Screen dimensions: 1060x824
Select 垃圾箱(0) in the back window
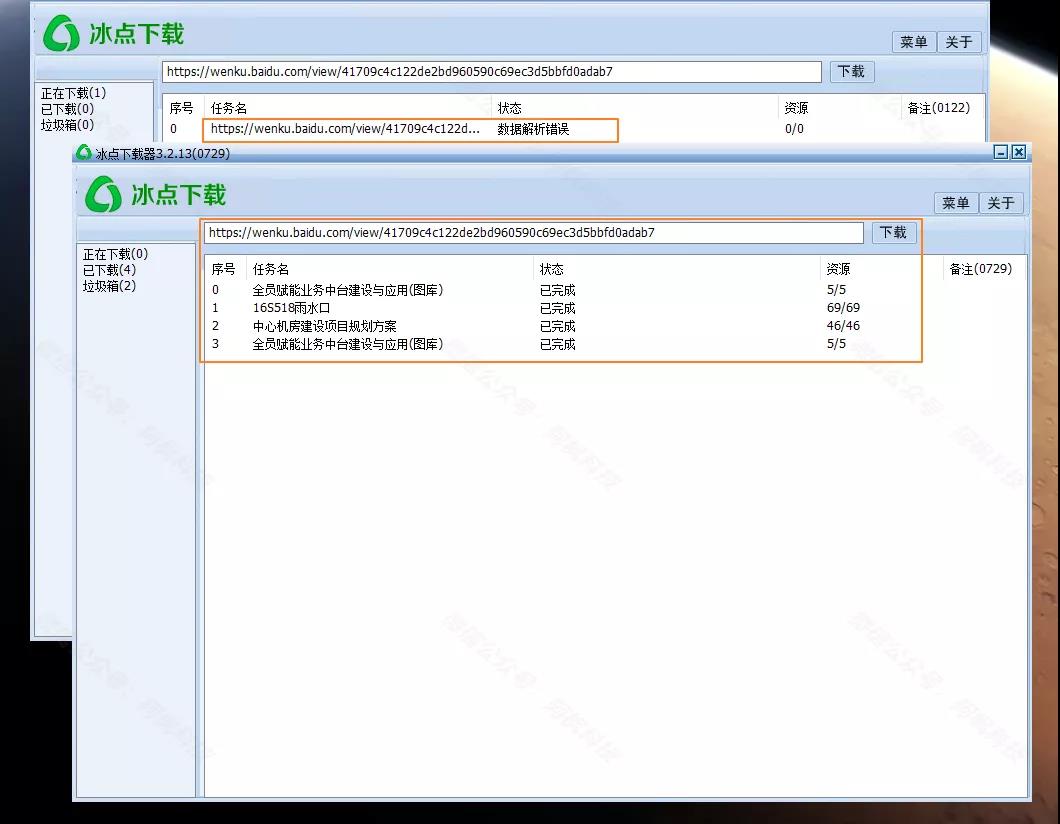[67, 125]
